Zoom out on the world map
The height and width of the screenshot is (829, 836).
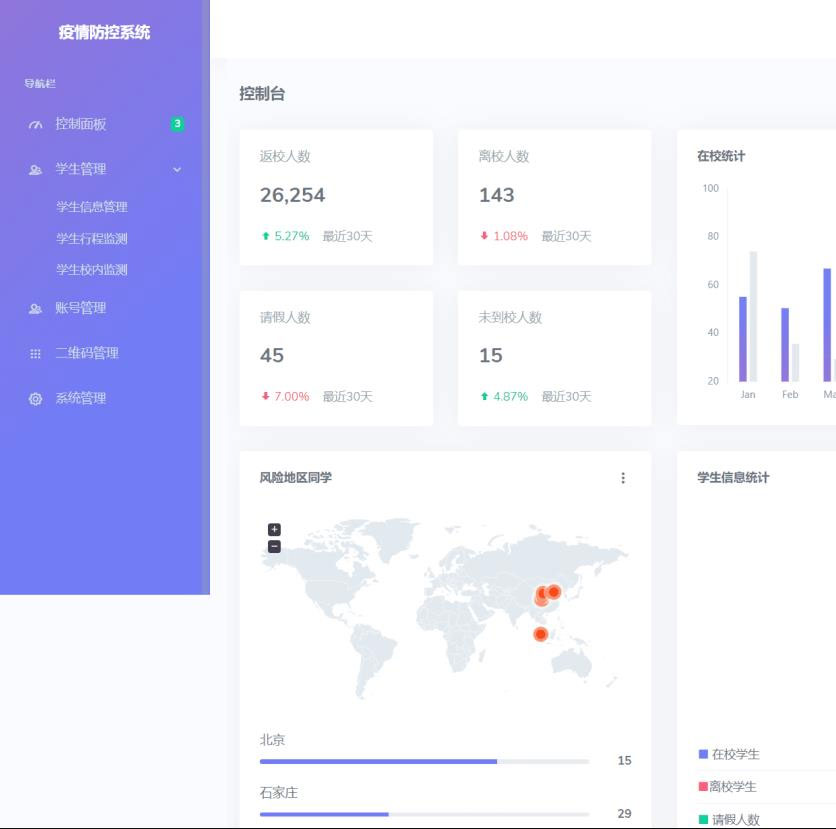(x=274, y=546)
